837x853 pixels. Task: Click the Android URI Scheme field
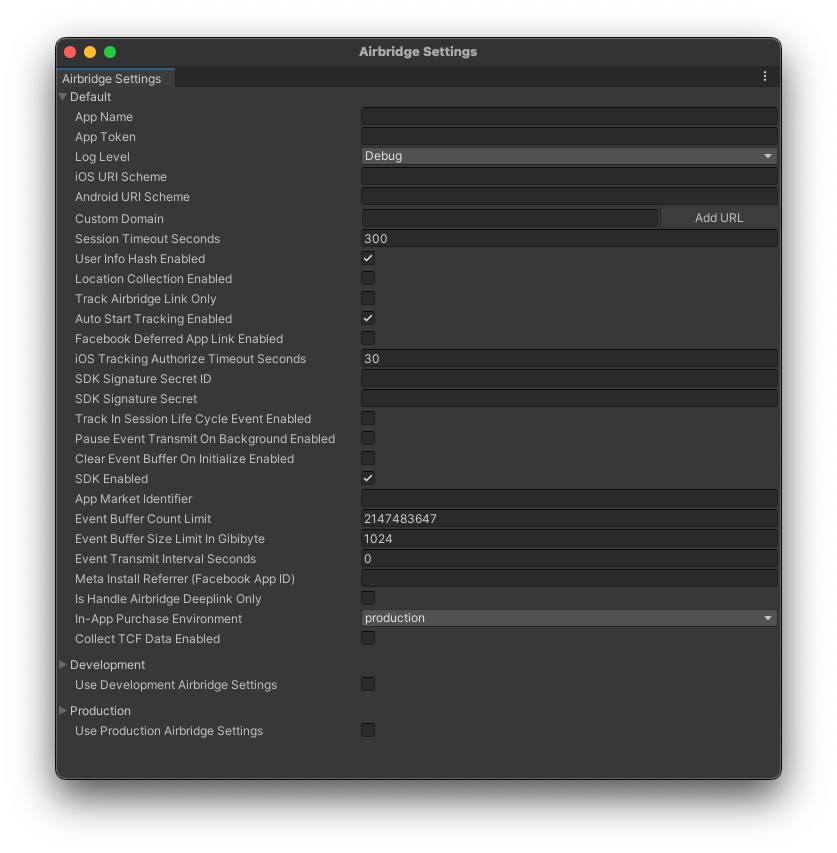[x=569, y=196]
